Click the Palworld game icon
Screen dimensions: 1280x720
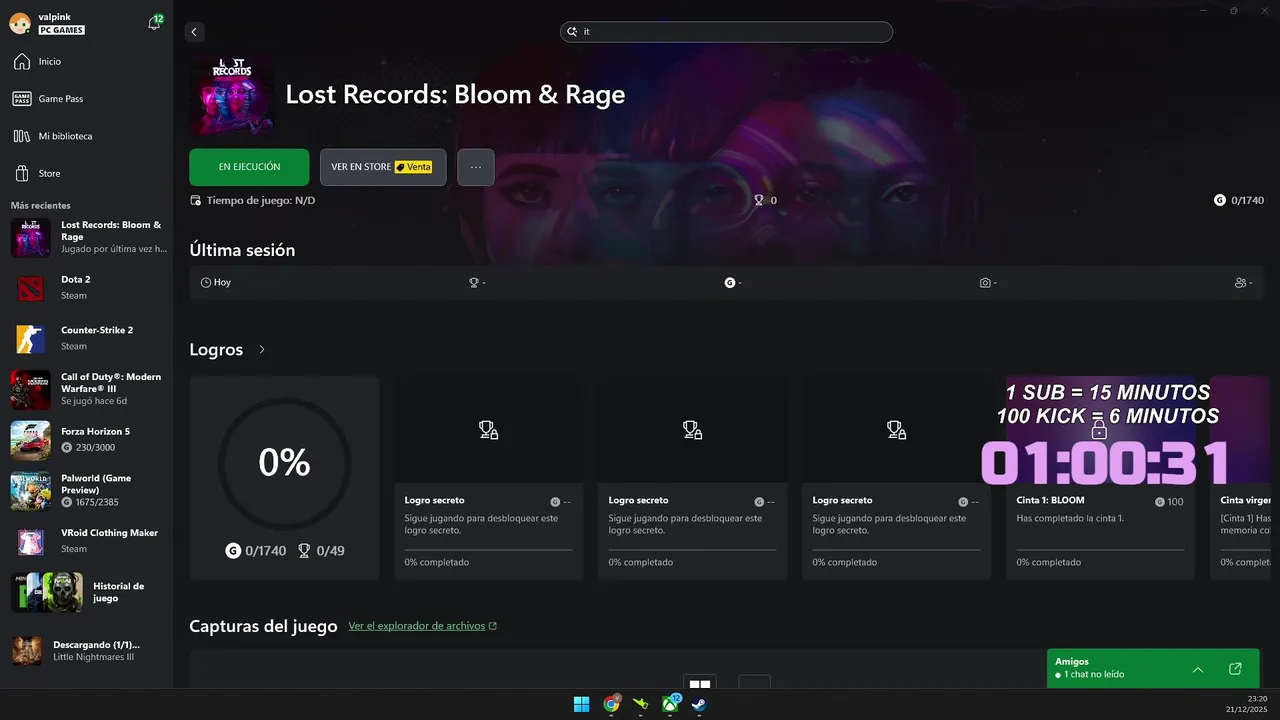[x=30, y=491]
